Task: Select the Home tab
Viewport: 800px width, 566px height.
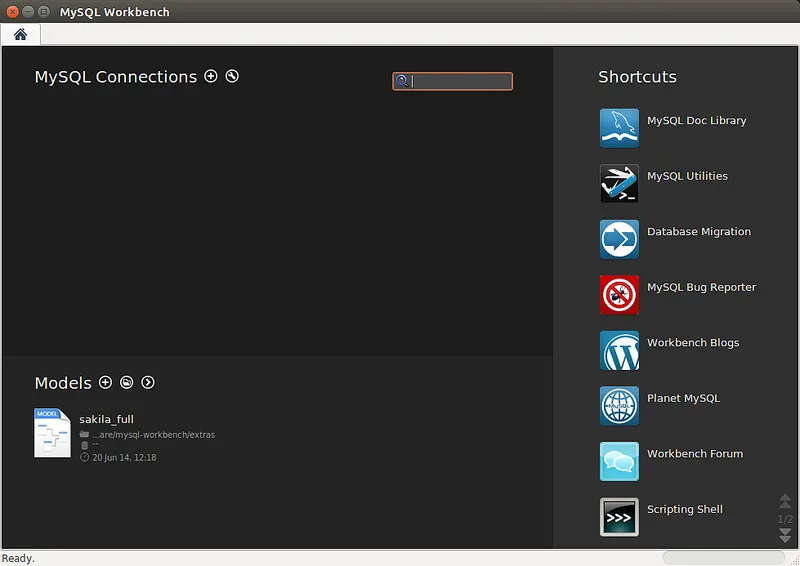Action: coord(20,34)
